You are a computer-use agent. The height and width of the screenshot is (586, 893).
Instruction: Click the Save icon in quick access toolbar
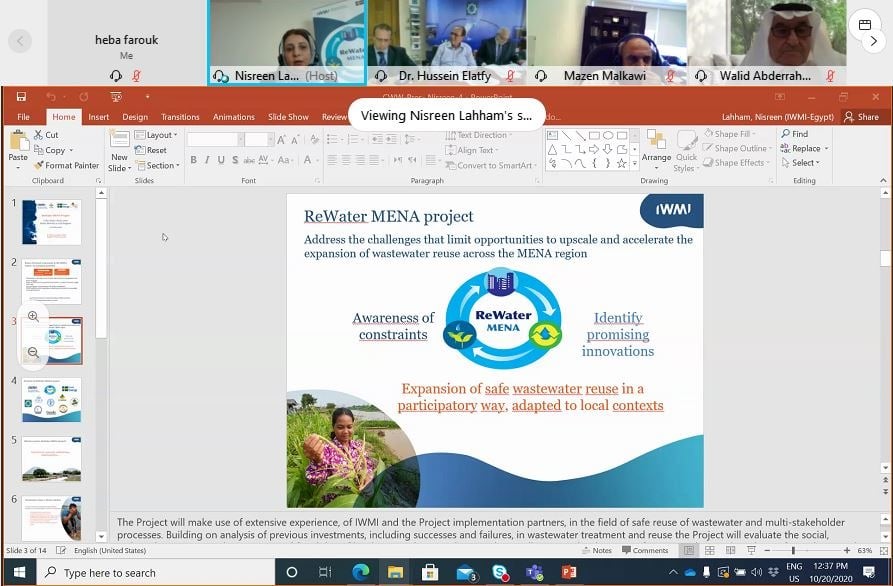point(21,97)
